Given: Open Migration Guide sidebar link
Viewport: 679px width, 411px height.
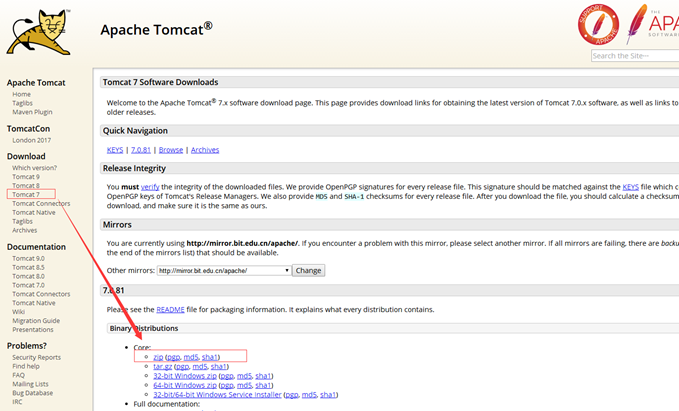Looking at the screenshot, I should [x=36, y=321].
